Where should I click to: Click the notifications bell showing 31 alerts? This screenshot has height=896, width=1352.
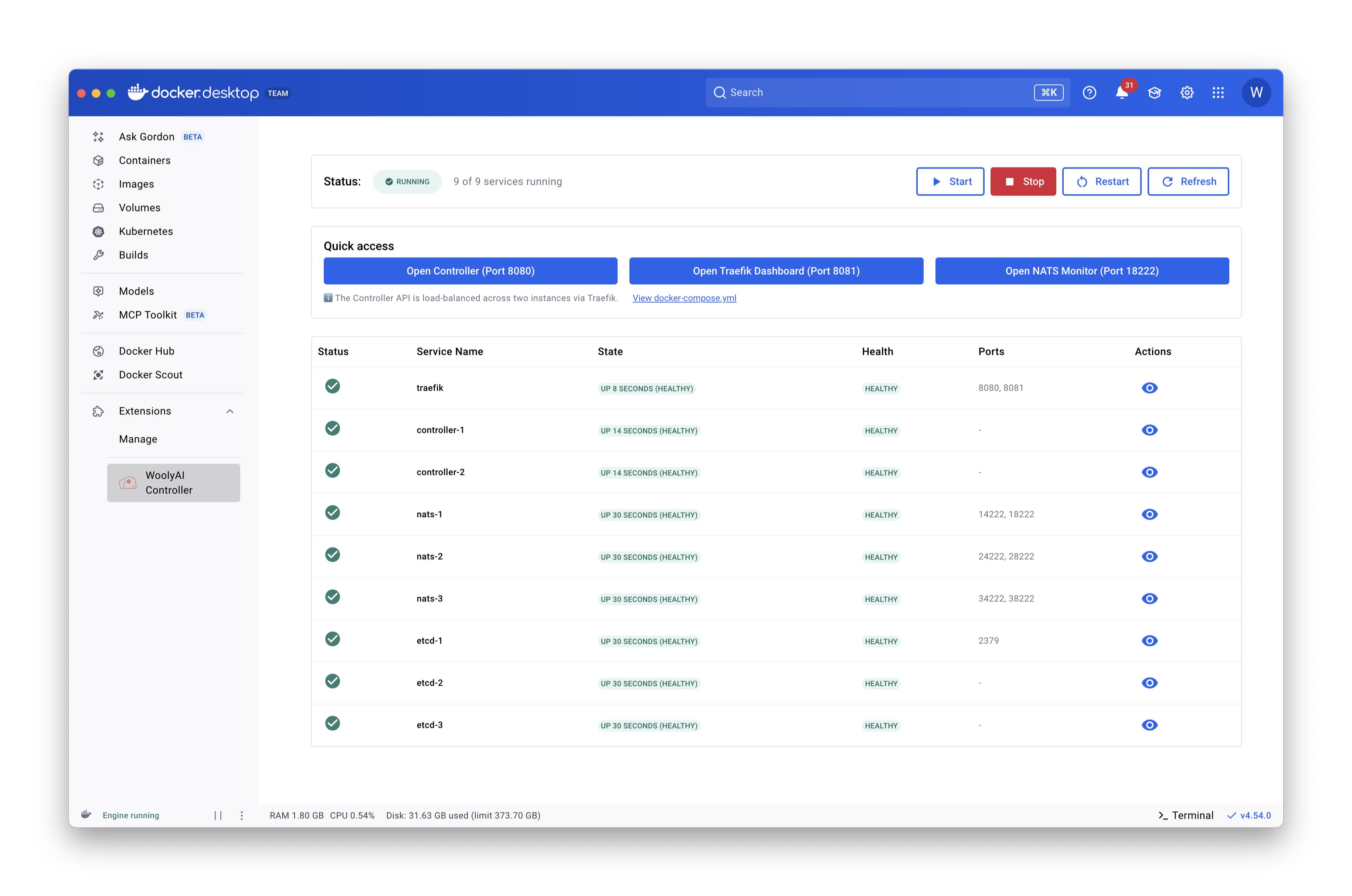tap(1122, 92)
